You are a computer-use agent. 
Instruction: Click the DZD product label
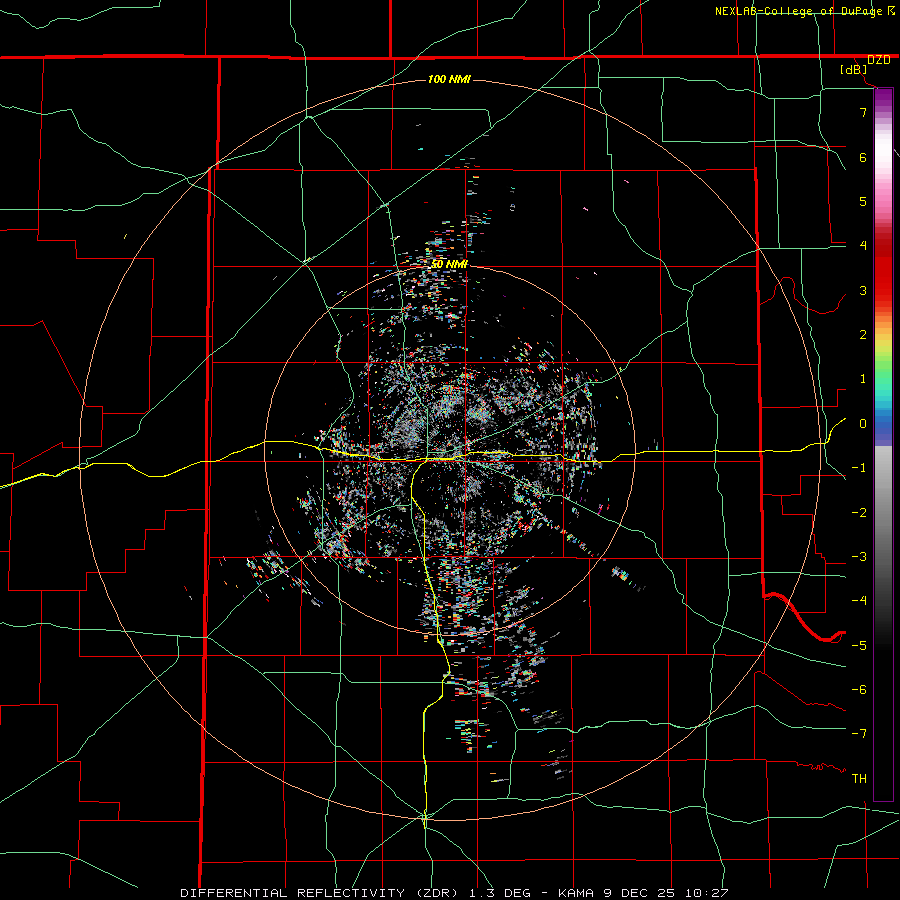[x=879, y=60]
